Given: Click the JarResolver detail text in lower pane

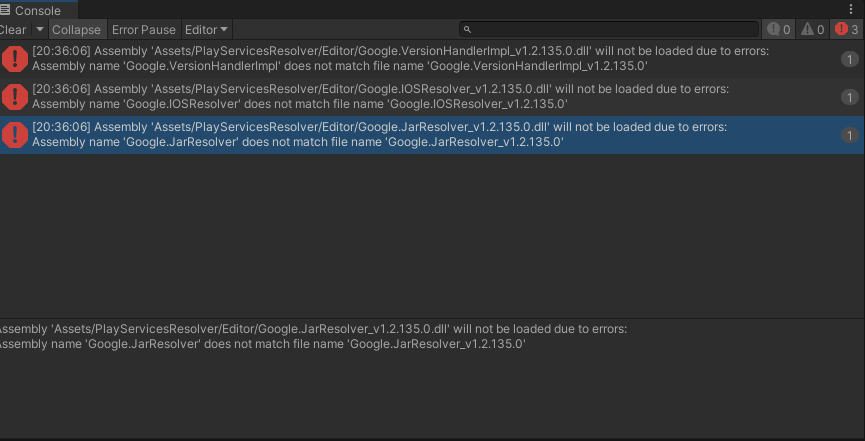Looking at the screenshot, I should [313, 337].
